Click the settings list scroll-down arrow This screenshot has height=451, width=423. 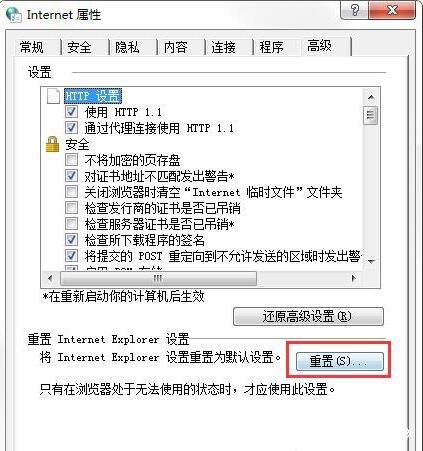371,261
